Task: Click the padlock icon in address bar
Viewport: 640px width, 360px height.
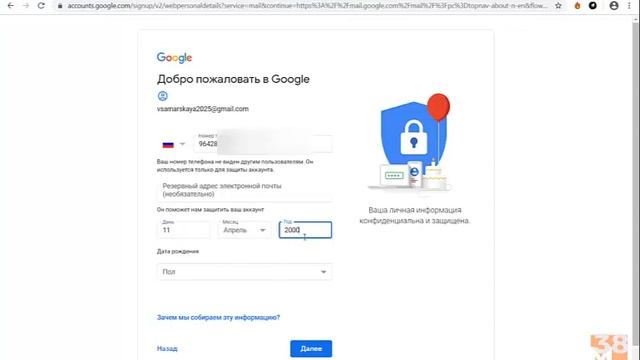Action: pos(60,6)
